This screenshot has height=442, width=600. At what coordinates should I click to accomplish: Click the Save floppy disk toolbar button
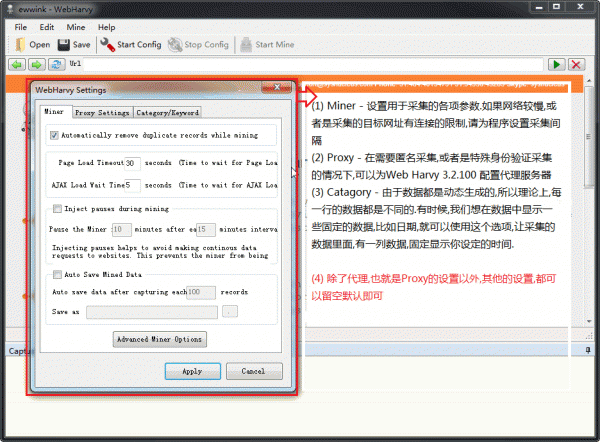click(74, 45)
